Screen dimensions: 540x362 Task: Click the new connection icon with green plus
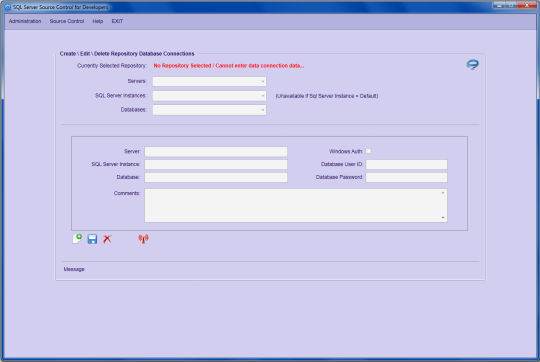[x=77, y=239]
